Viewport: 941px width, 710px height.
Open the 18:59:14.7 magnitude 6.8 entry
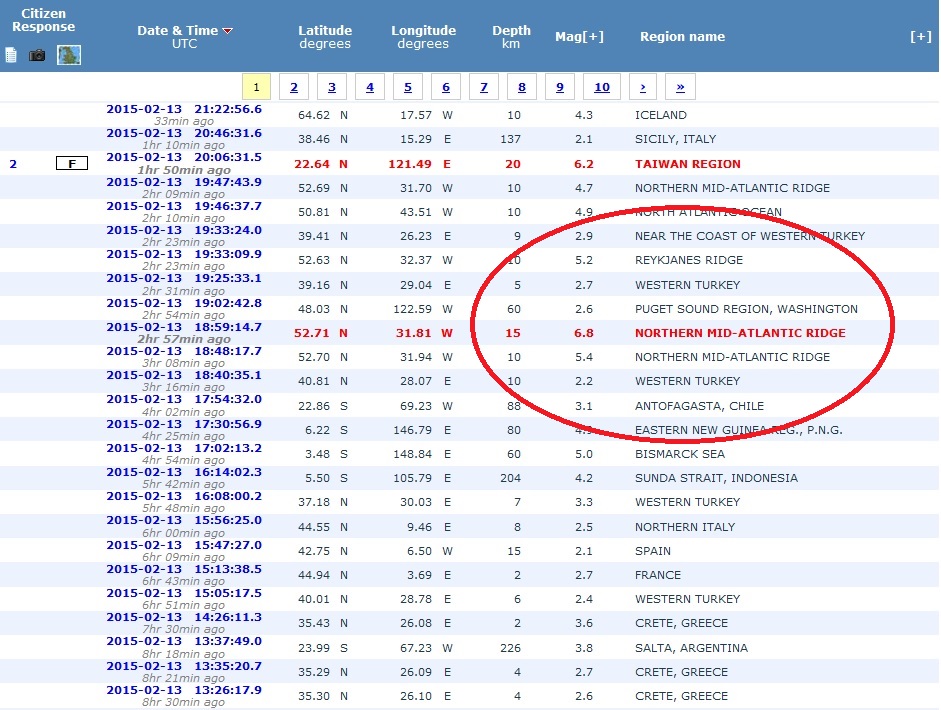[x=184, y=327]
